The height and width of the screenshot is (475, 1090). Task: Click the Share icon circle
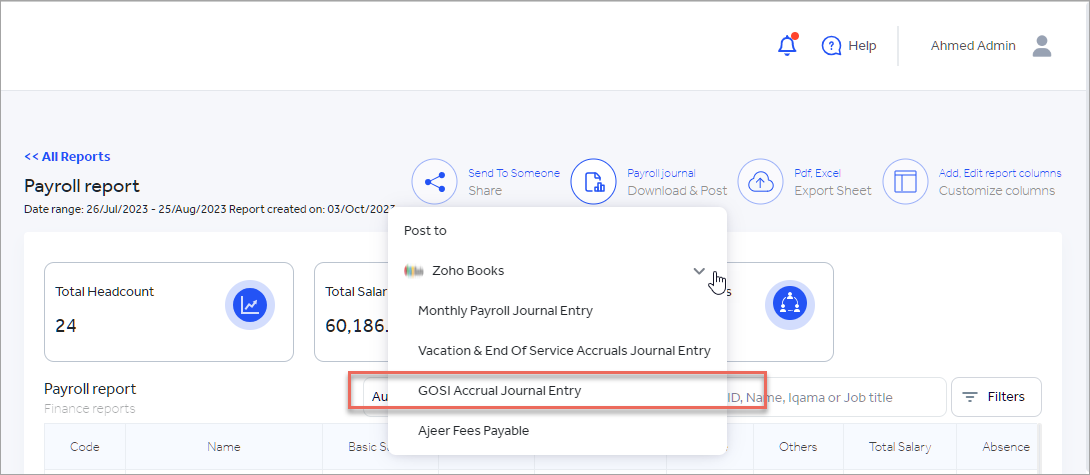pyautogui.click(x=434, y=182)
